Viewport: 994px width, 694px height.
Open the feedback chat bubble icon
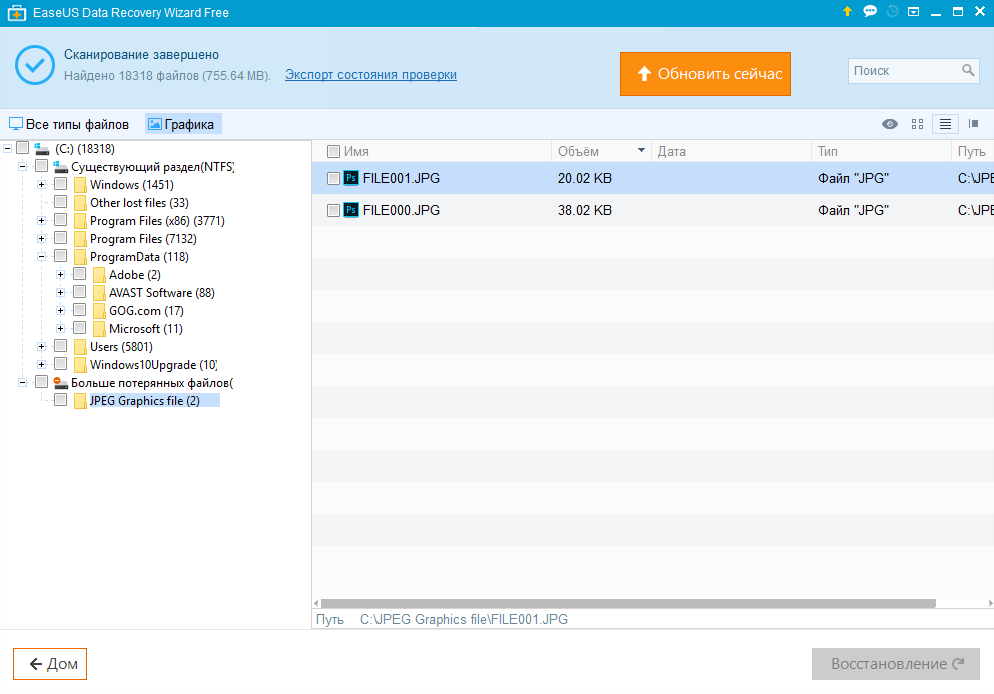pos(870,11)
